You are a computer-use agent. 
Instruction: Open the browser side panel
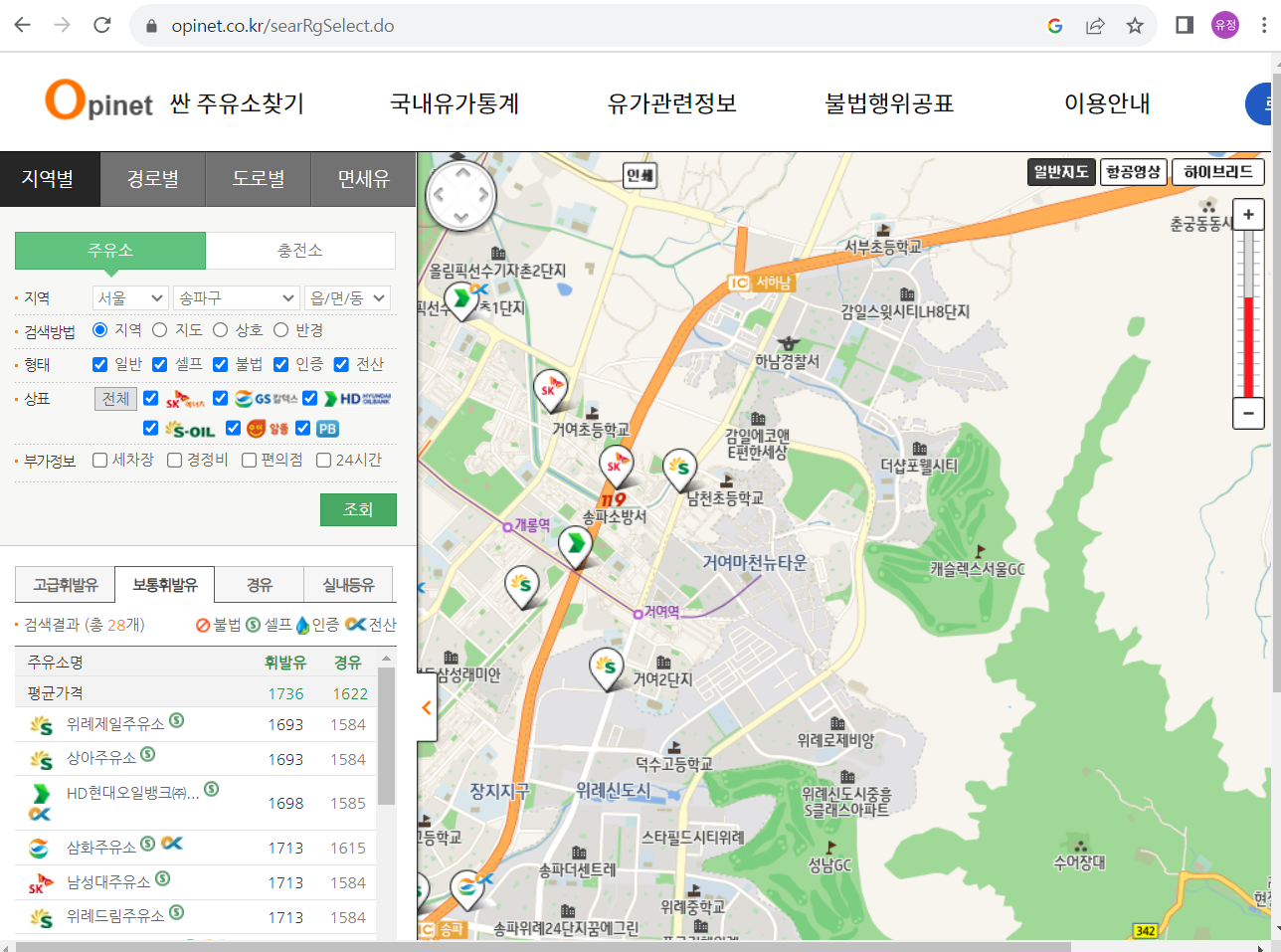click(x=1185, y=25)
